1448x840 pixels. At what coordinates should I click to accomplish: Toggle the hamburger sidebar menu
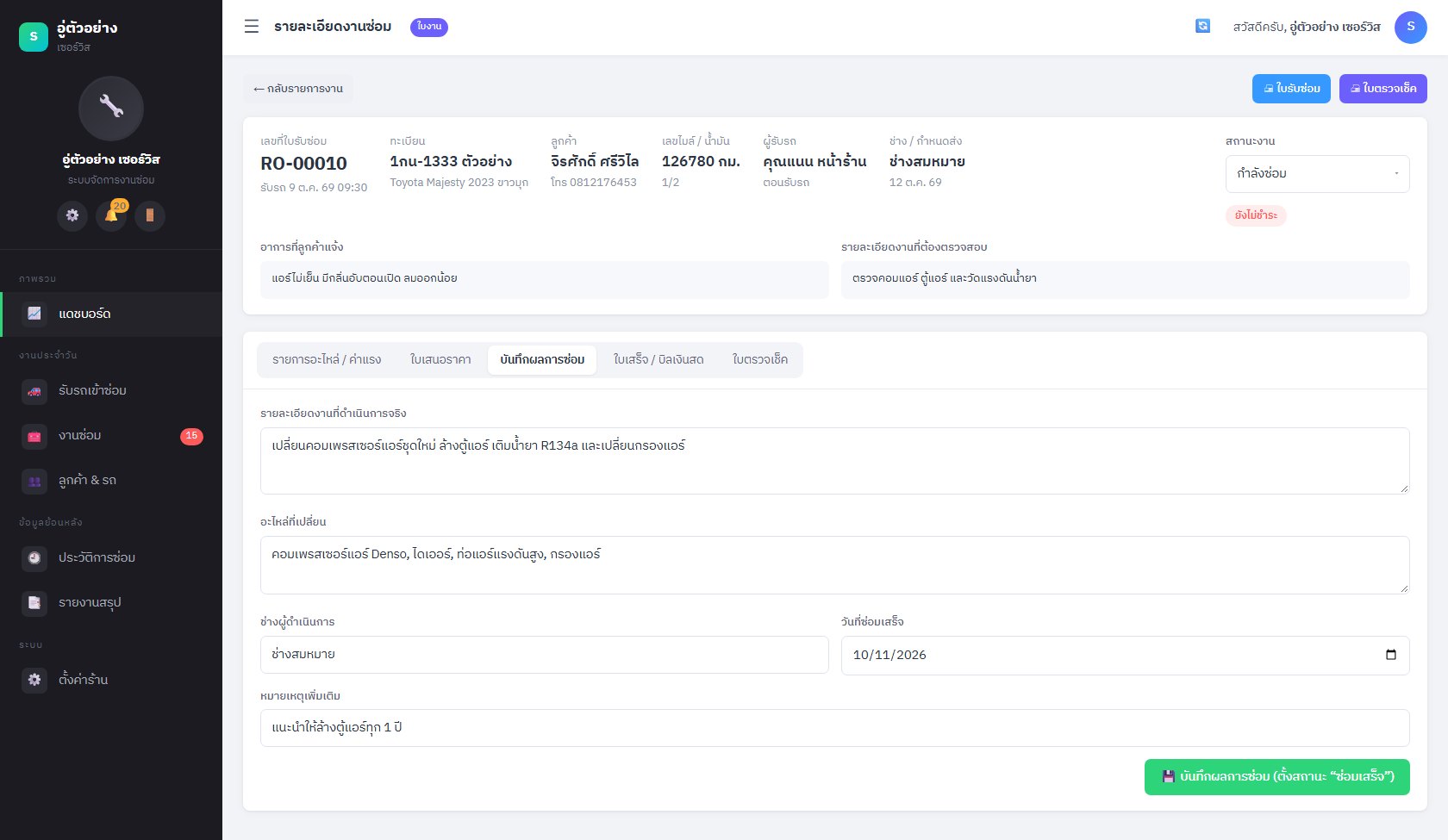pos(252,27)
